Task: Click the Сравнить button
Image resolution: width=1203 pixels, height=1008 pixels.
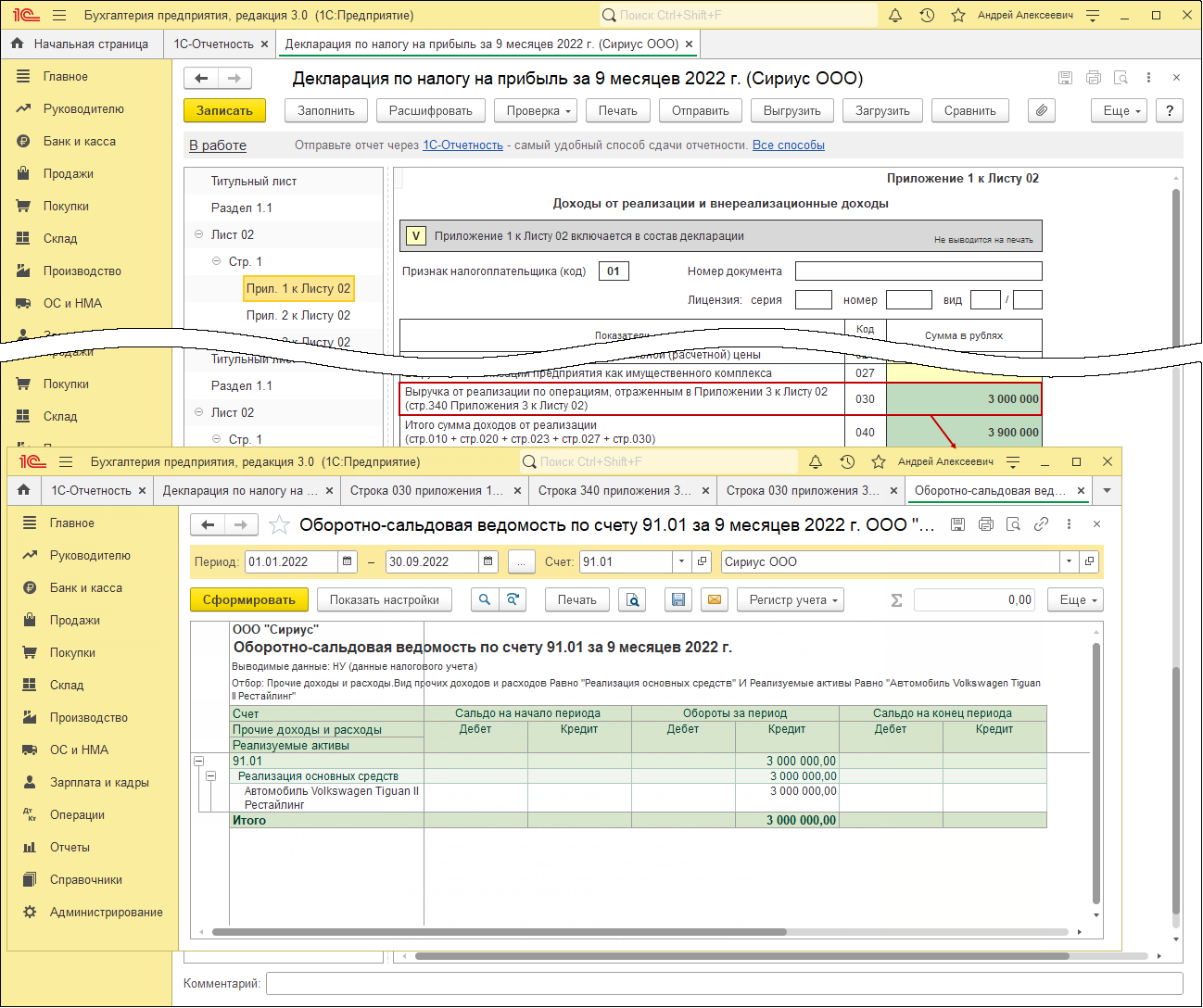Action: pyautogui.click(x=970, y=110)
